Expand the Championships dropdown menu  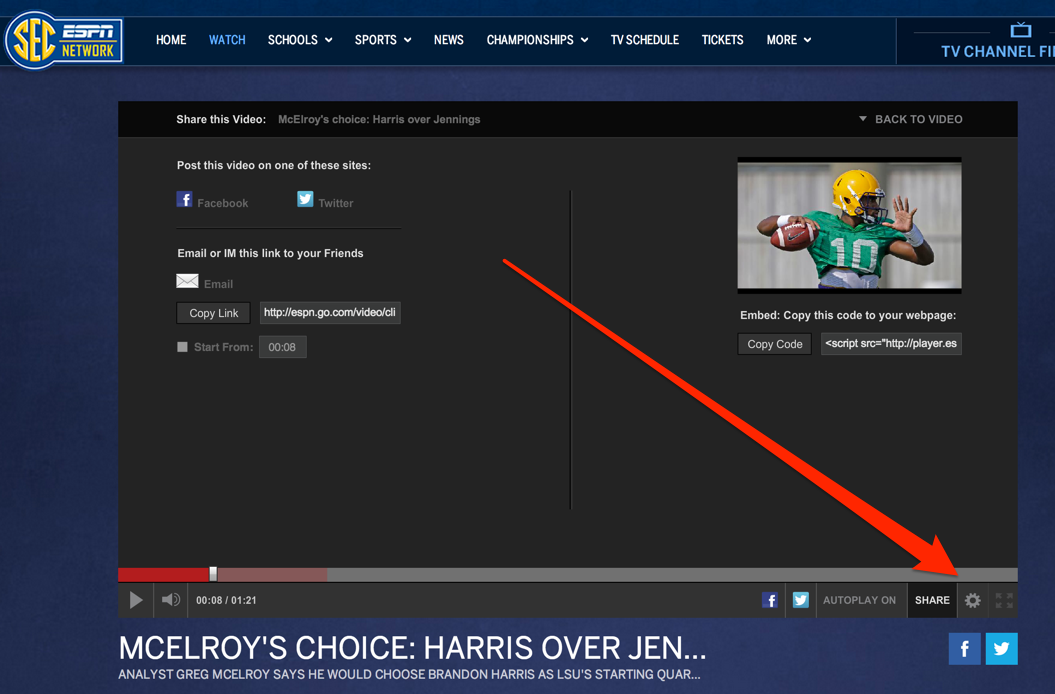click(x=538, y=40)
